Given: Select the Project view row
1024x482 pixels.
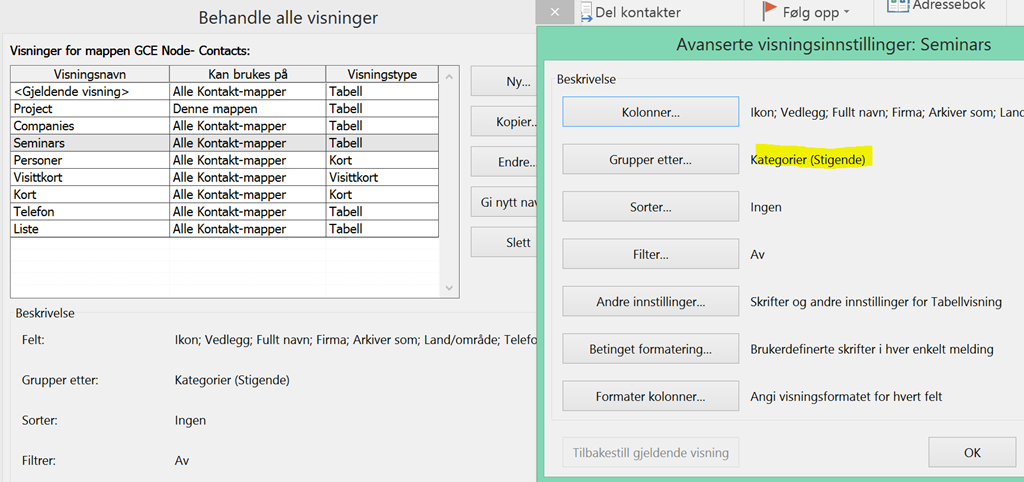Looking at the screenshot, I should pyautogui.click(x=90, y=109).
